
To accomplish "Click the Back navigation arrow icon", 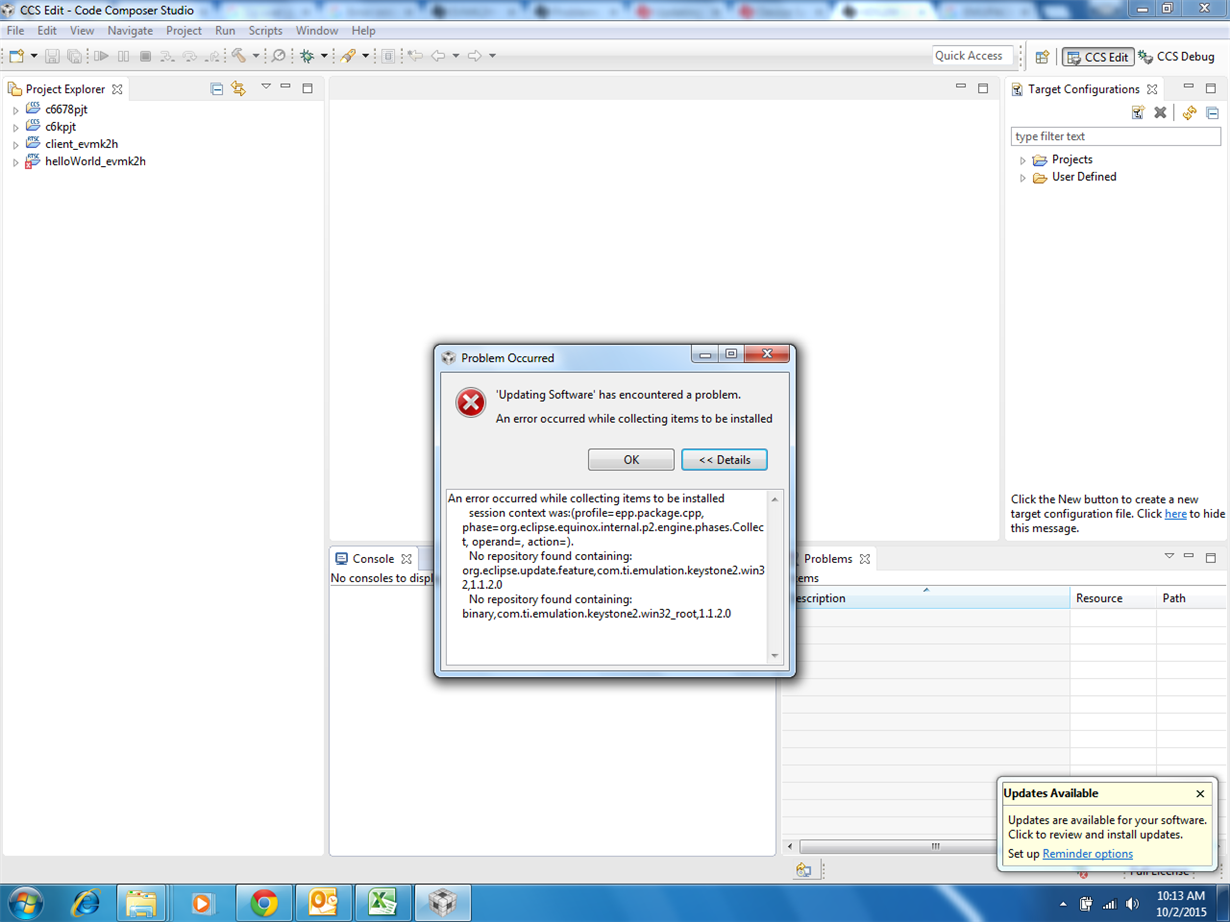I will click(x=438, y=56).
